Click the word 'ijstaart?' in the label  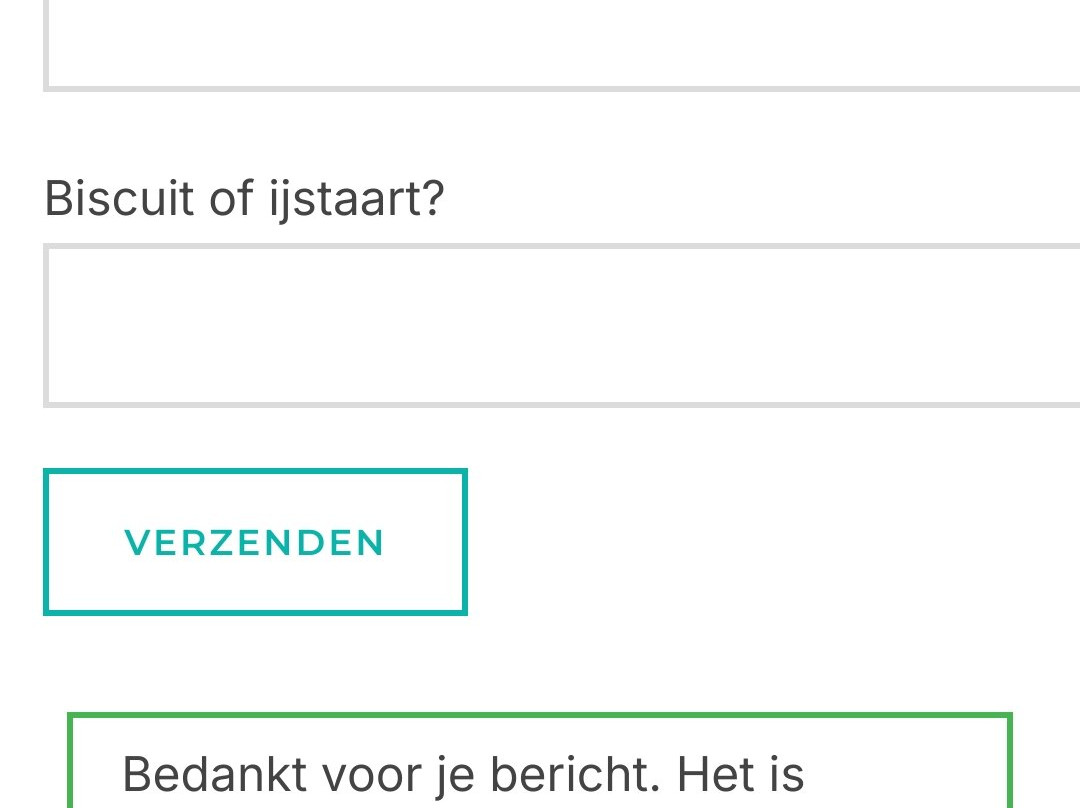pyautogui.click(x=356, y=199)
